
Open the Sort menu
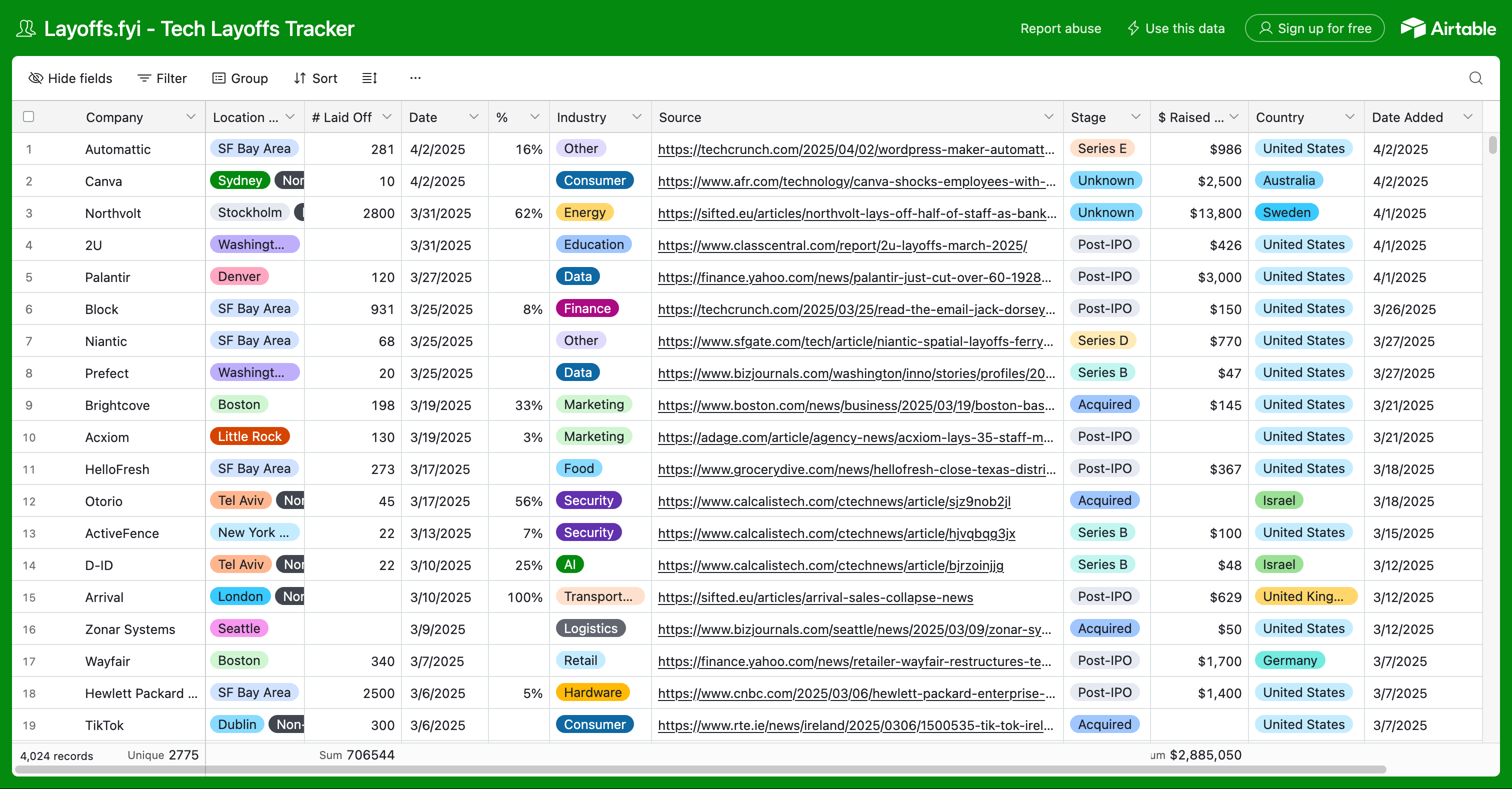click(316, 78)
